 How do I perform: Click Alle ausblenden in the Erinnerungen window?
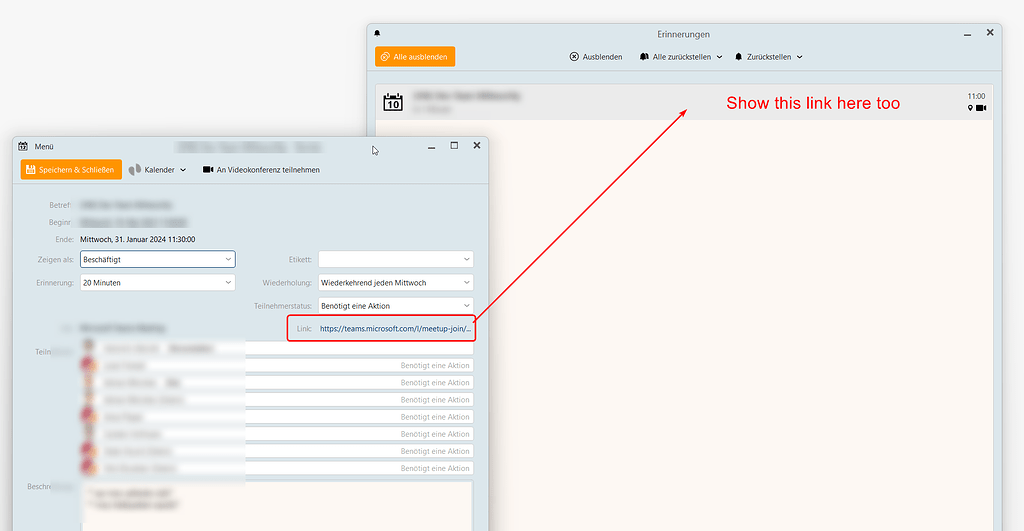click(x=415, y=57)
